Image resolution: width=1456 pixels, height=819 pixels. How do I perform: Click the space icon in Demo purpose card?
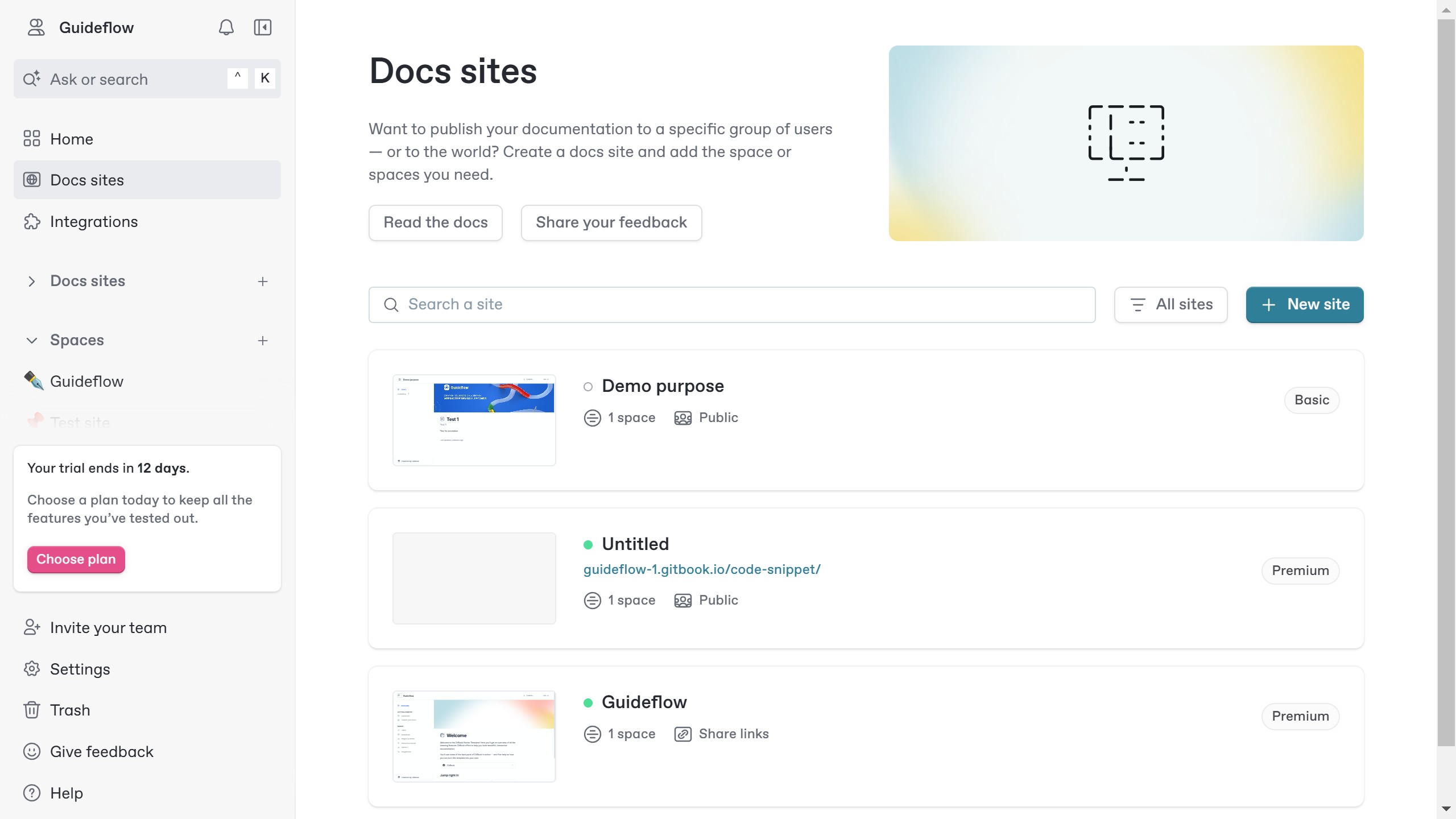(x=593, y=418)
